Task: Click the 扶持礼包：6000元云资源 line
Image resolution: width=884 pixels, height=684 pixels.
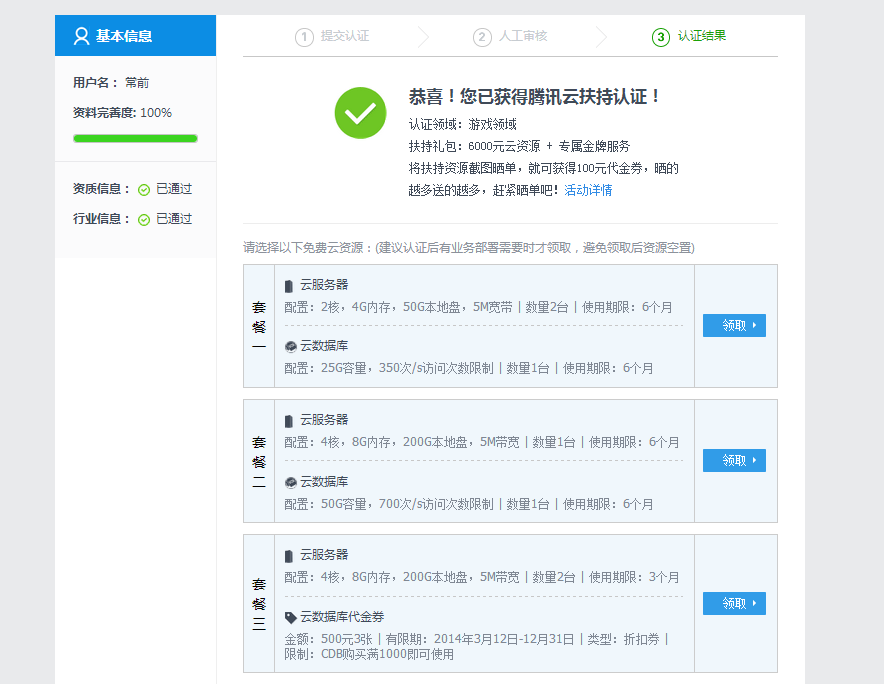Action: [x=519, y=146]
